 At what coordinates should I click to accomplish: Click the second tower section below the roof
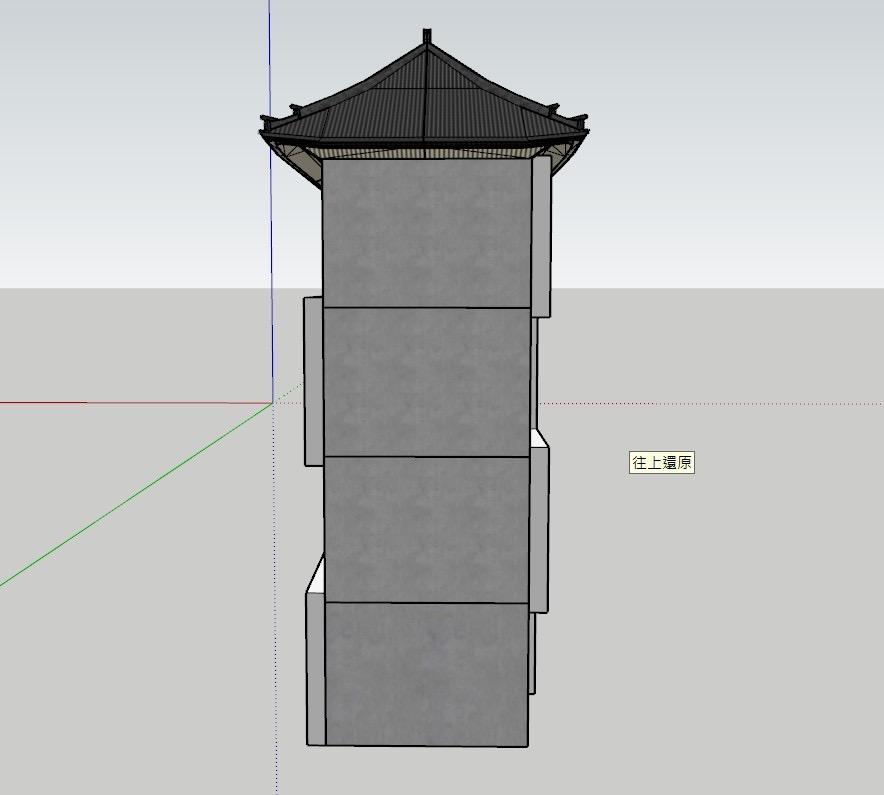(425, 380)
